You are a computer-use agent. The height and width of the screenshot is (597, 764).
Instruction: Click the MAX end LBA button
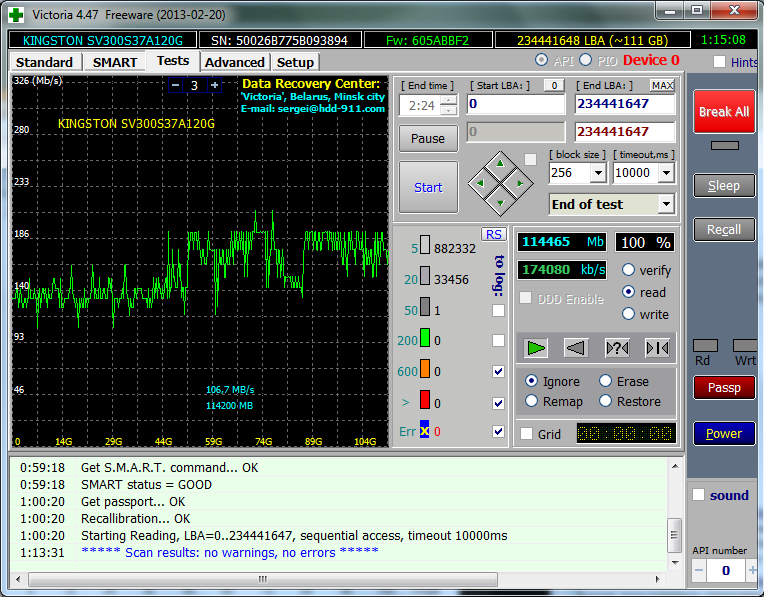click(x=662, y=85)
